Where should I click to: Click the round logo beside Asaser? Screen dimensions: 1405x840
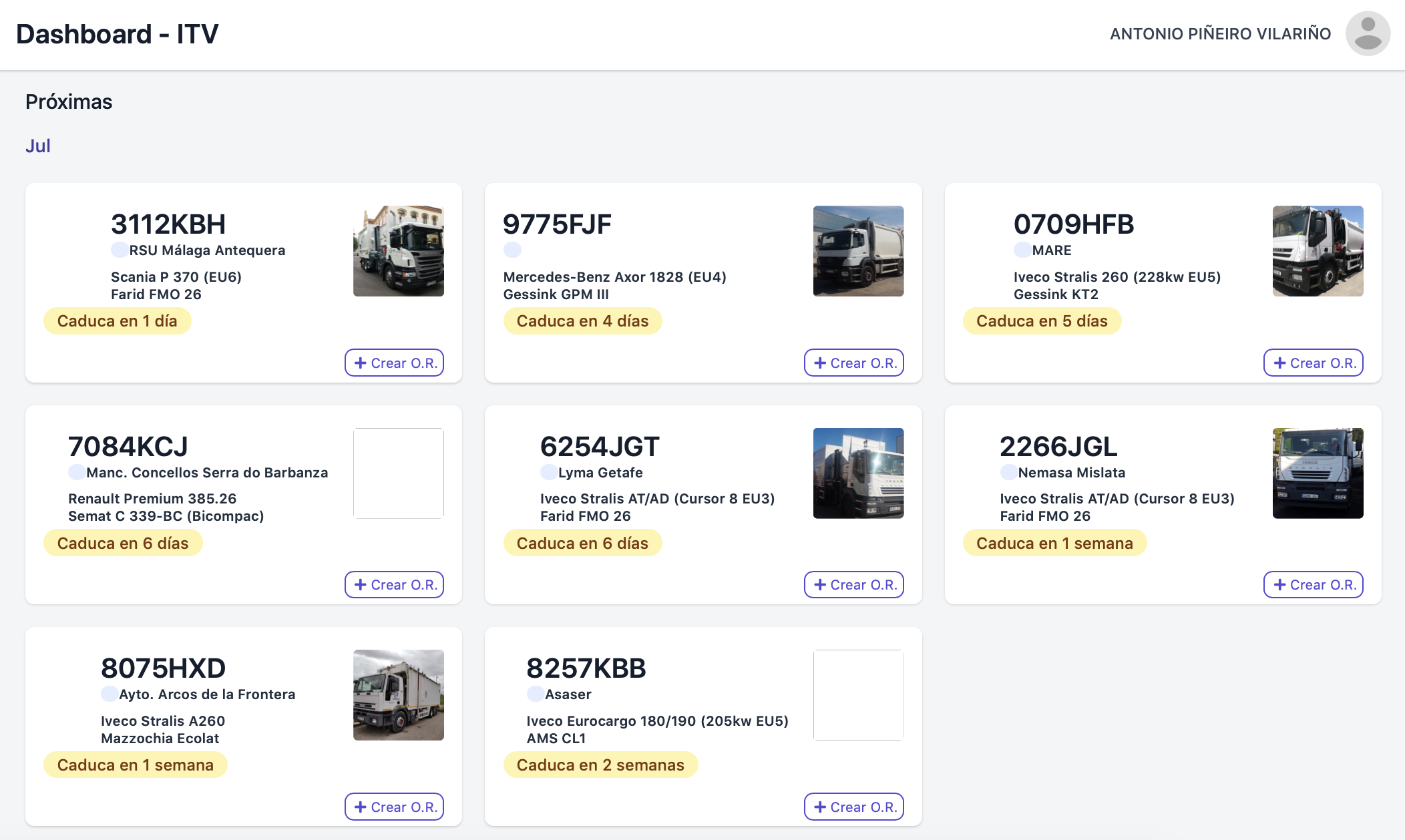pos(536,694)
